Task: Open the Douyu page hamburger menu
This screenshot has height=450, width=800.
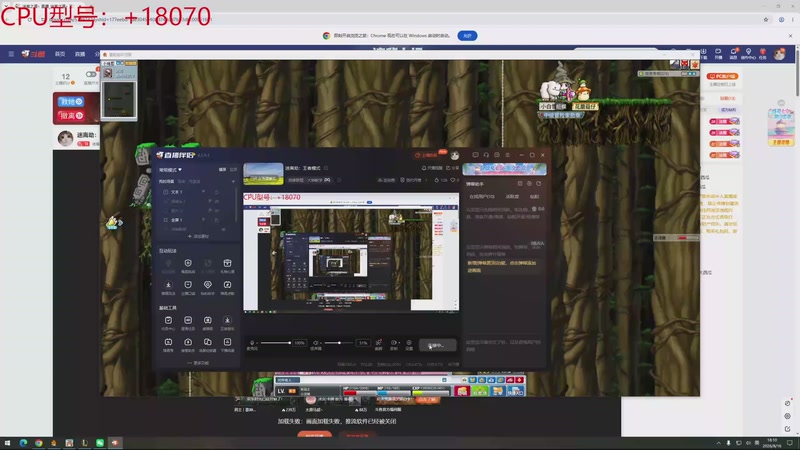Action: 11,54
